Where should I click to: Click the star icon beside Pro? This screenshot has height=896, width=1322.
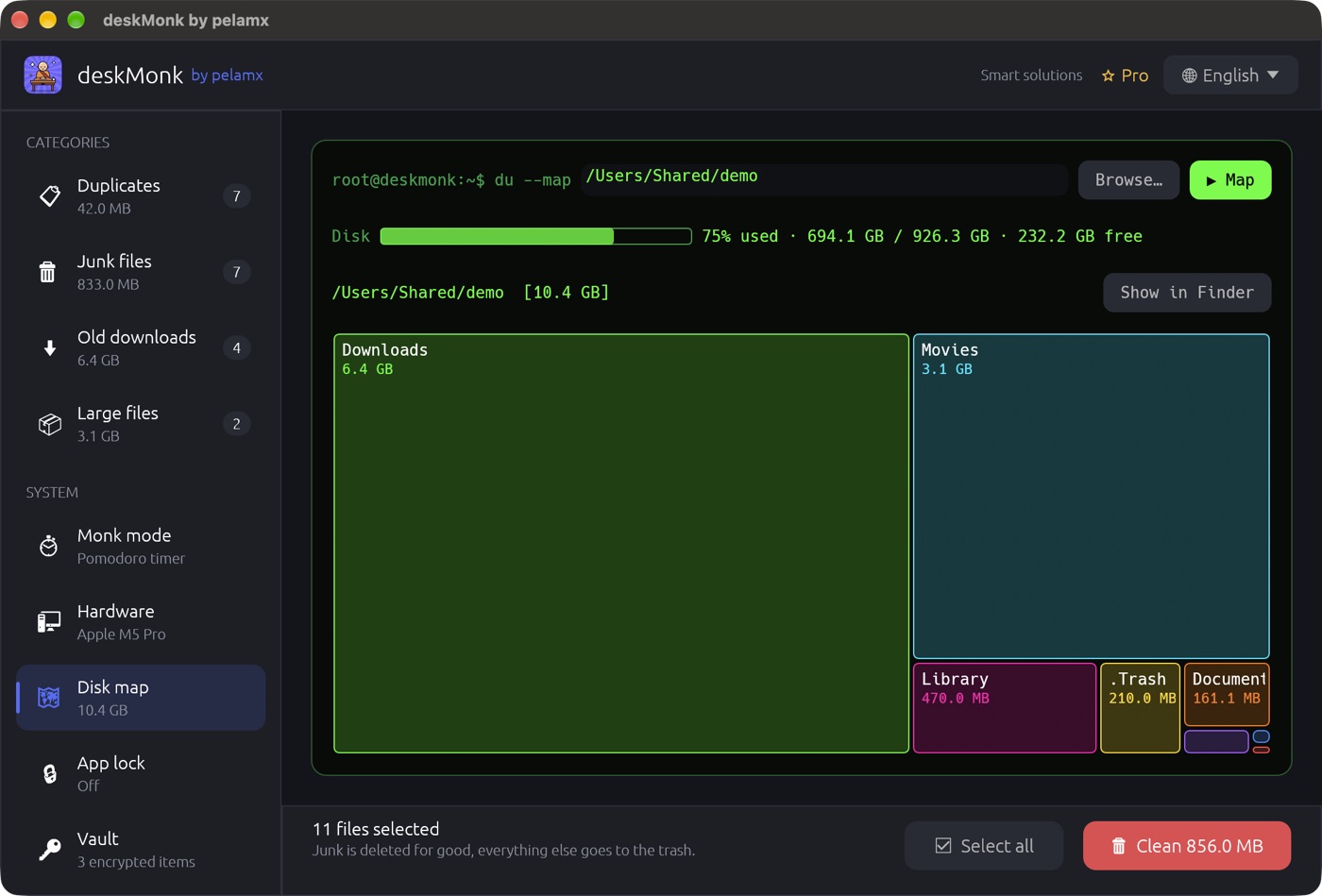click(1109, 76)
